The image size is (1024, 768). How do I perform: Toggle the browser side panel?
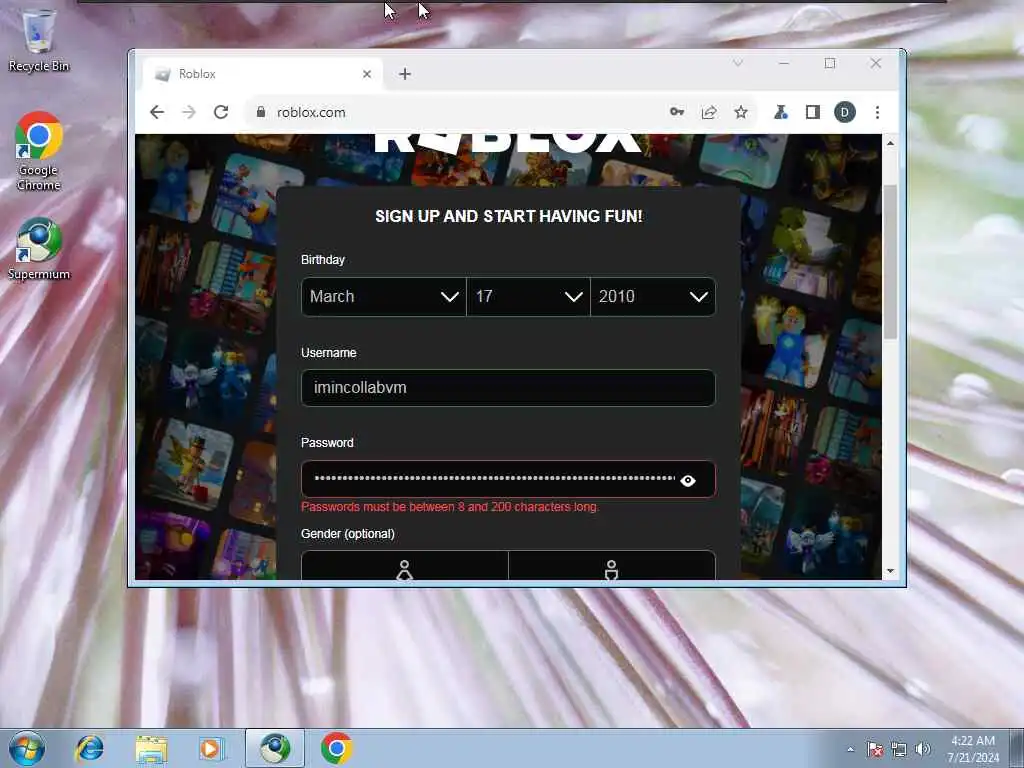[x=812, y=112]
